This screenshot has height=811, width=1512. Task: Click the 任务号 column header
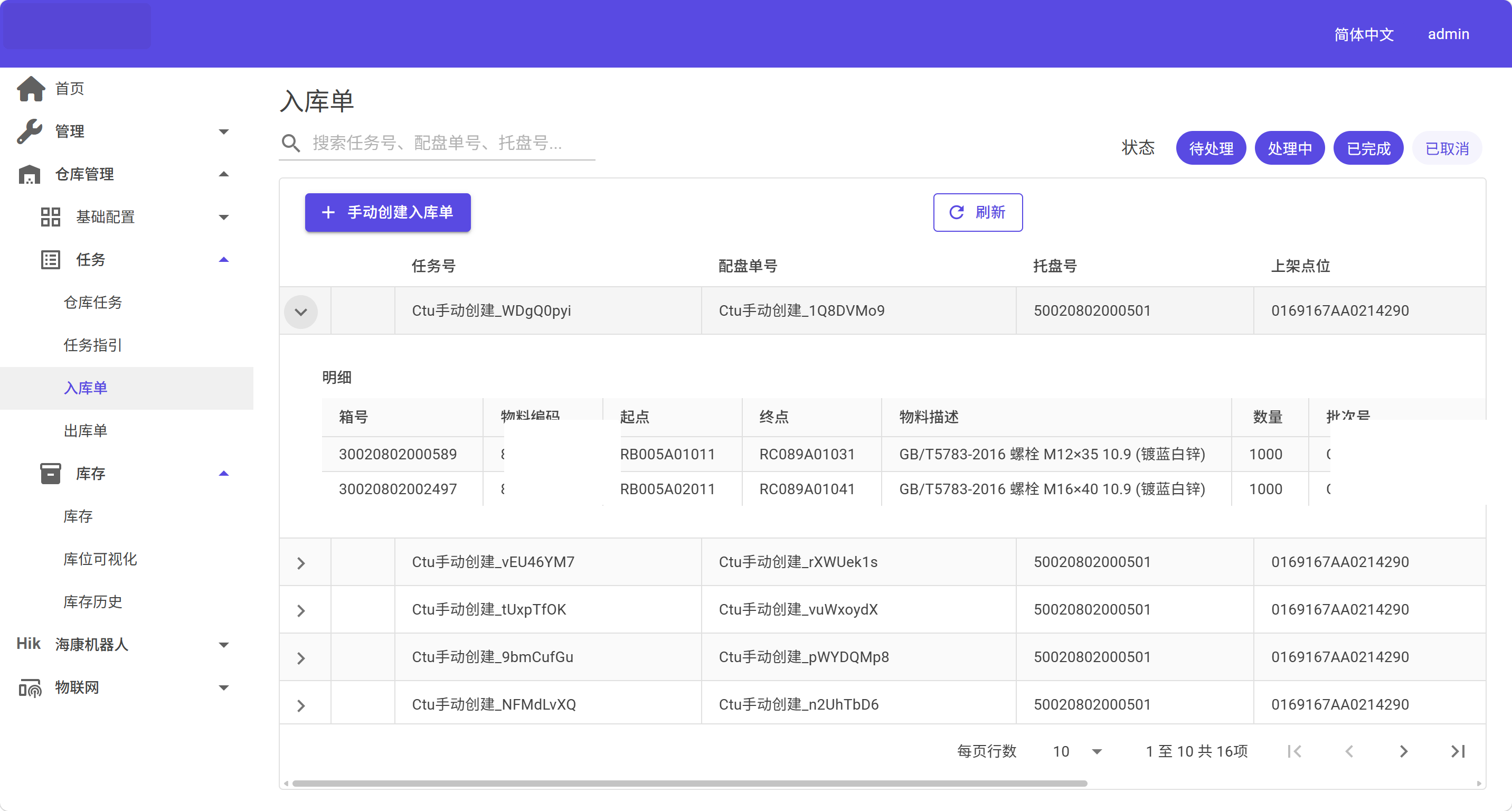pos(433,266)
